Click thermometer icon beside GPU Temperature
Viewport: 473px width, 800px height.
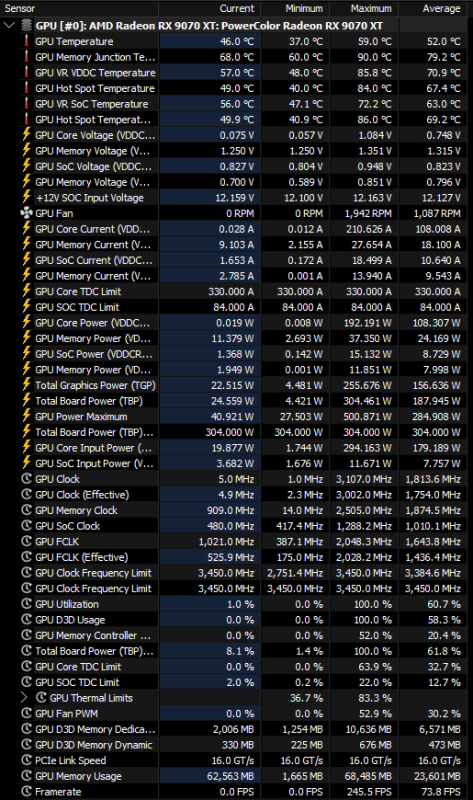click(27, 41)
